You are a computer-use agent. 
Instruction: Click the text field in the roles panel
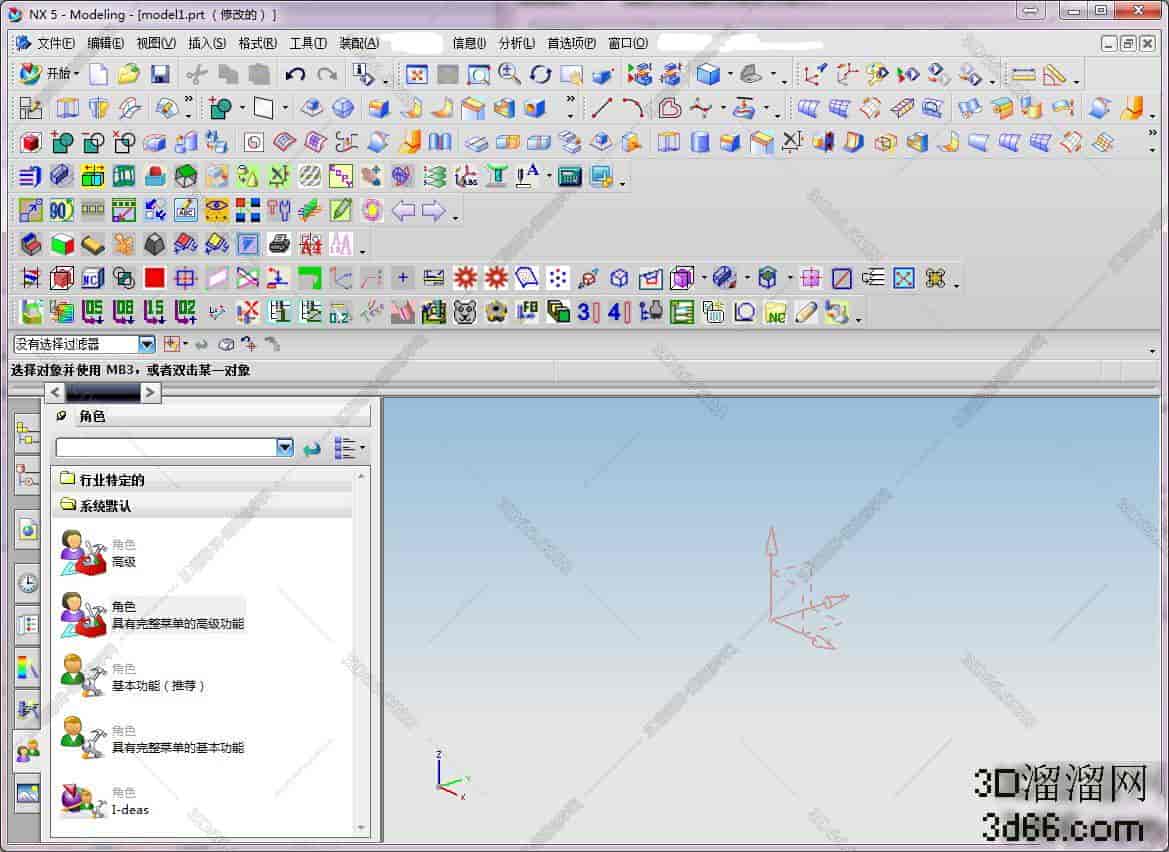click(x=165, y=448)
